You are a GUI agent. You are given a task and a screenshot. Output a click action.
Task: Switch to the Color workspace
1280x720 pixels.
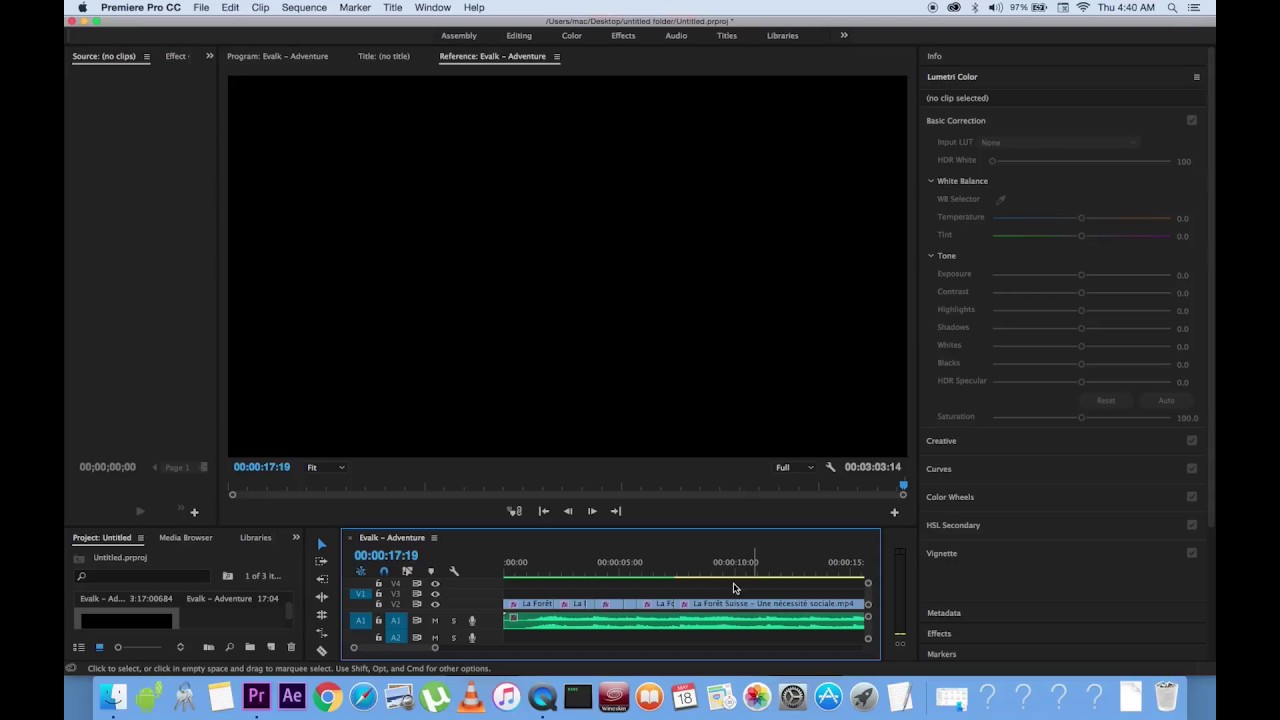[572, 36]
